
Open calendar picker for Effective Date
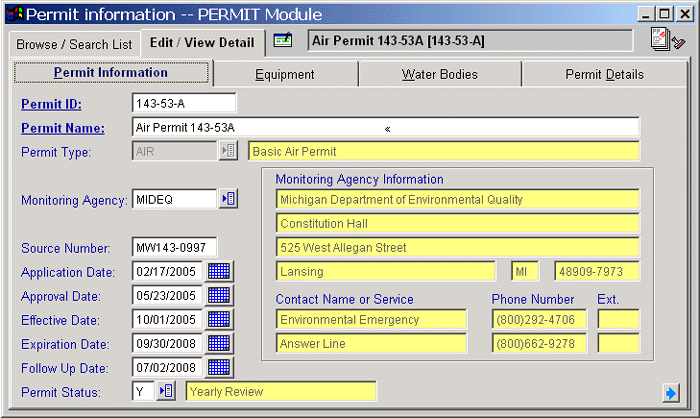[219, 319]
